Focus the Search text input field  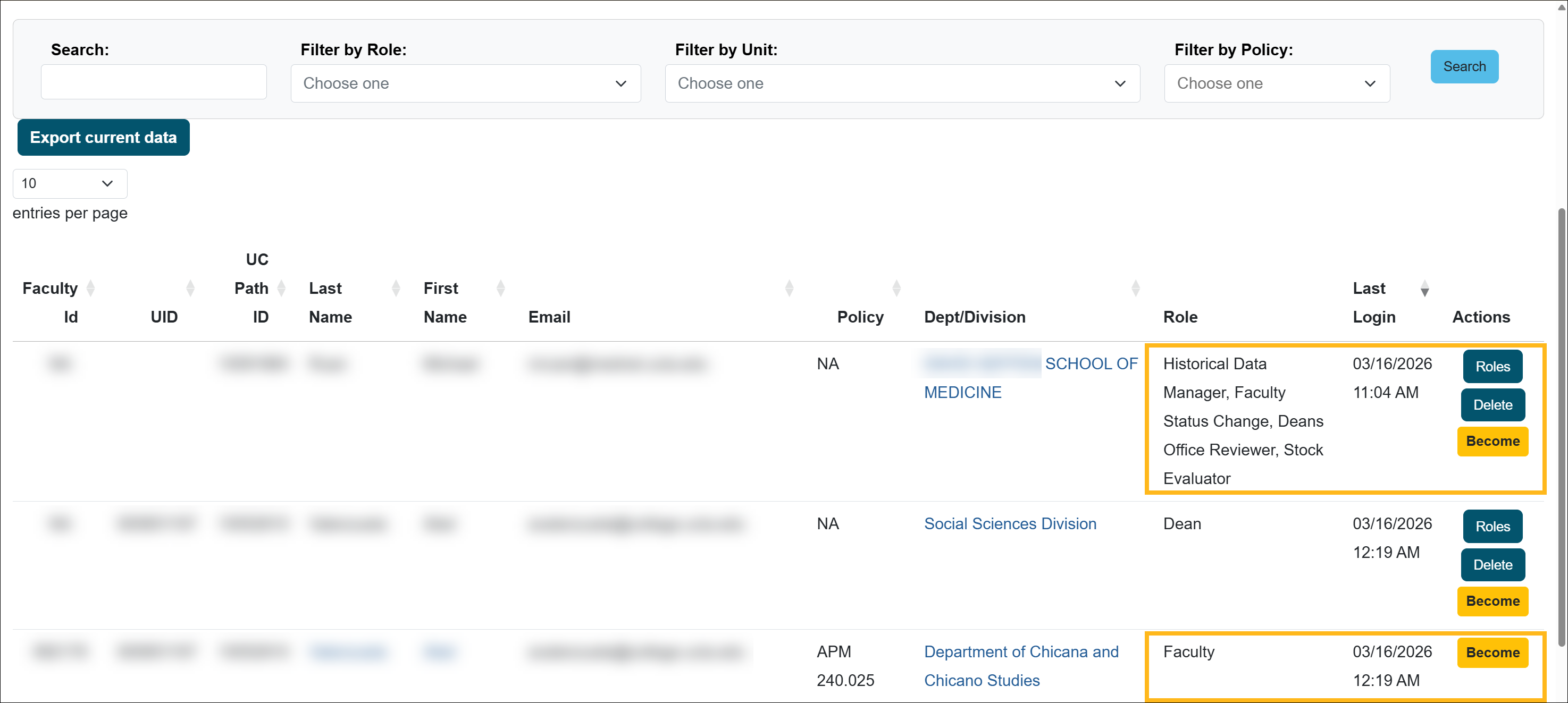[x=153, y=82]
